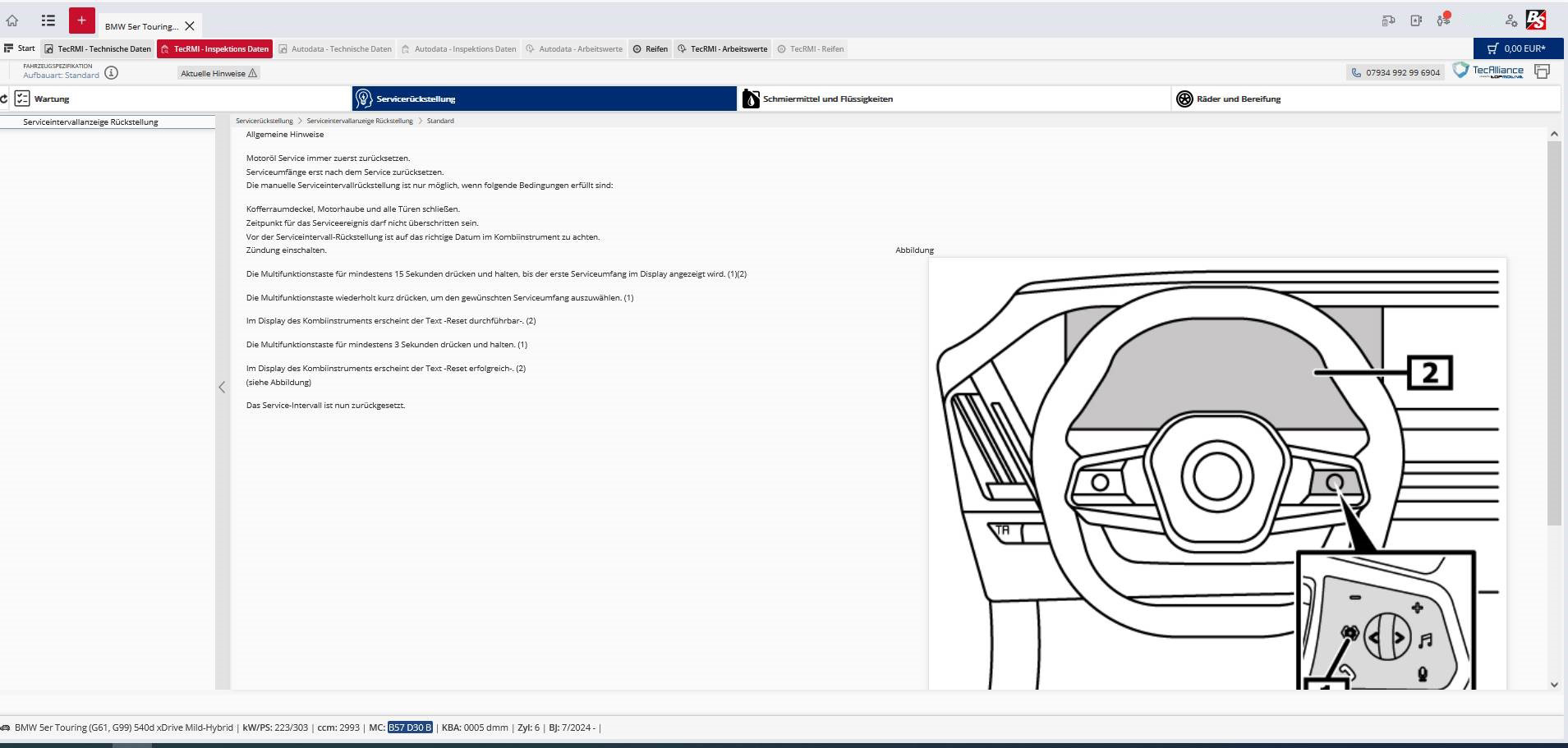The height and width of the screenshot is (748, 1568).
Task: Collapse the left sidebar with chevron
Action: point(222,388)
